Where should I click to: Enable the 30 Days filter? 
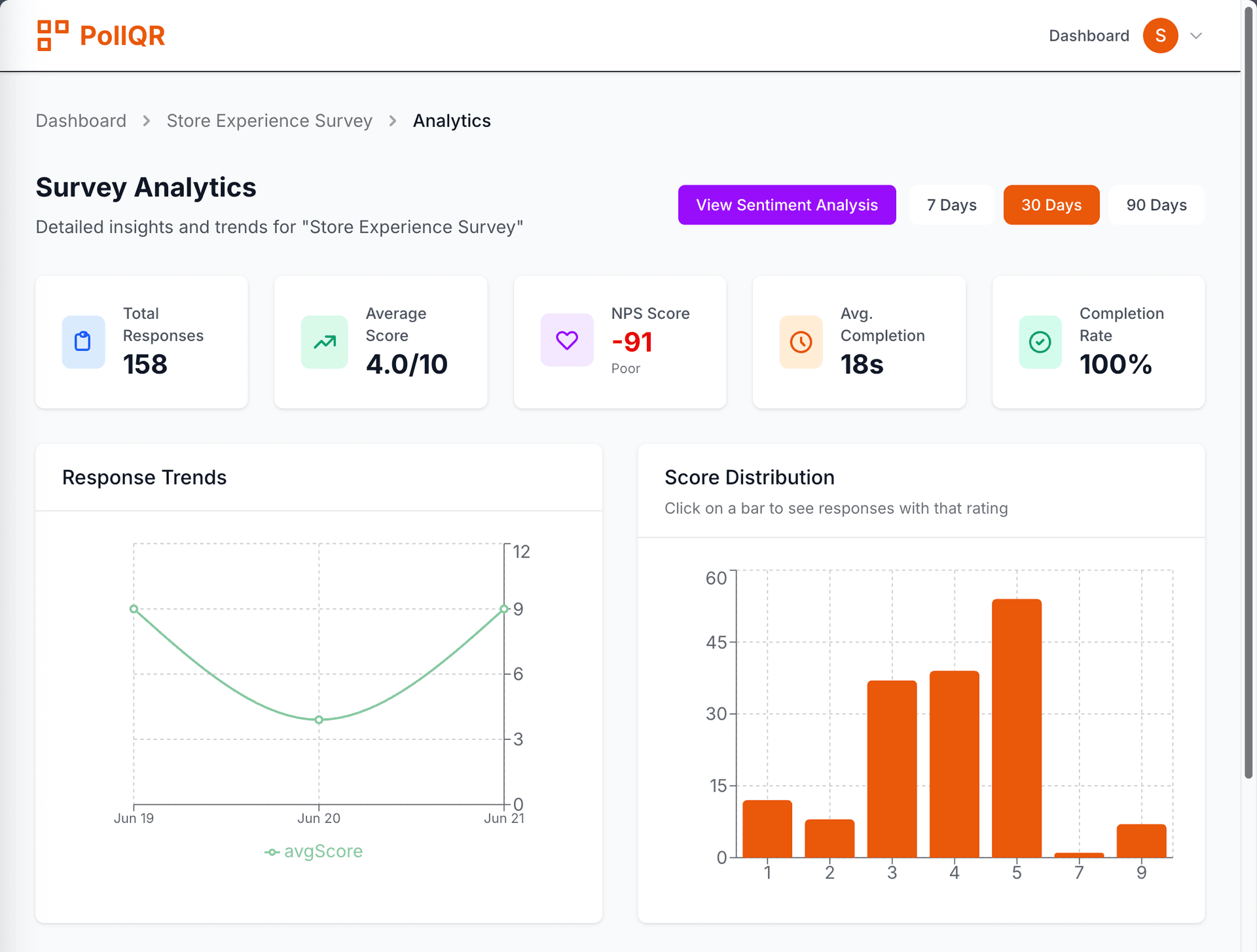pos(1051,205)
